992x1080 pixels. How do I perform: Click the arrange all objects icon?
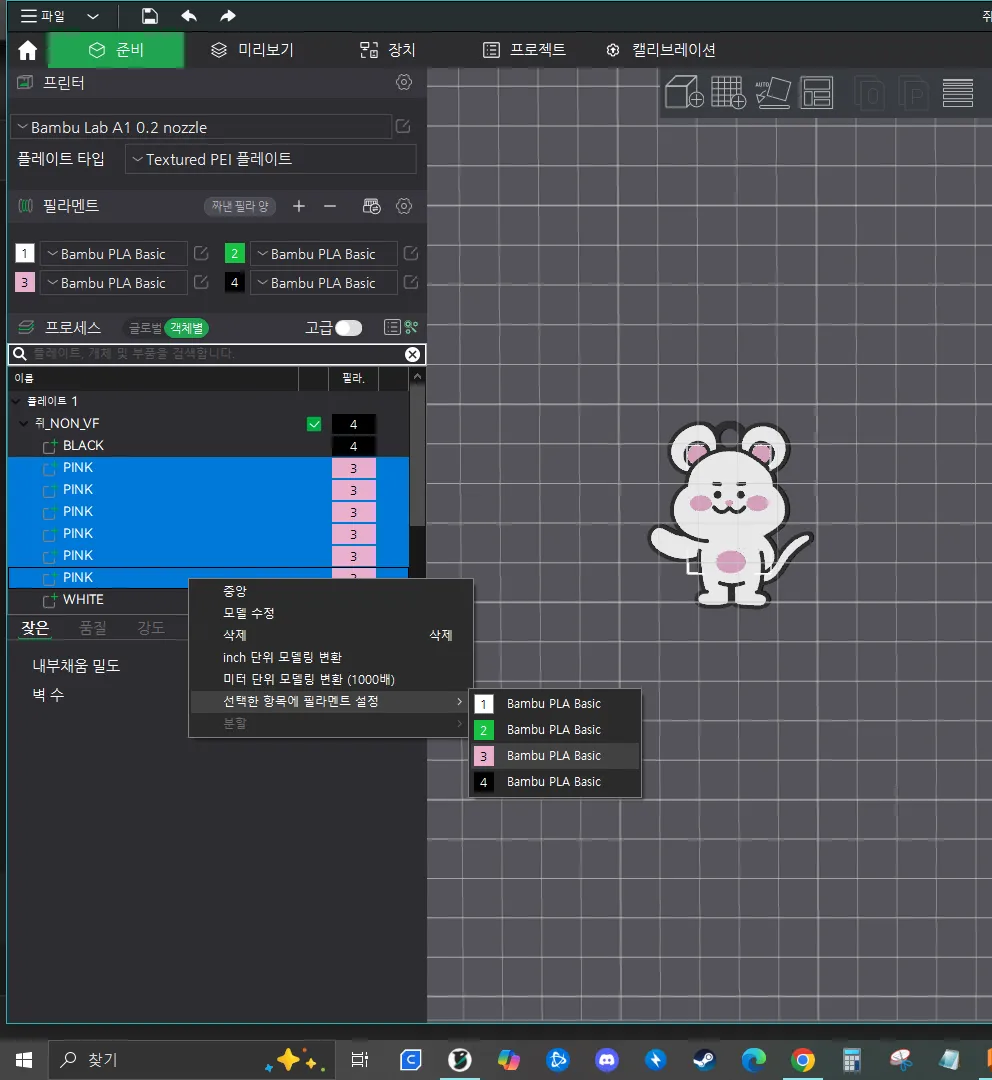(817, 92)
